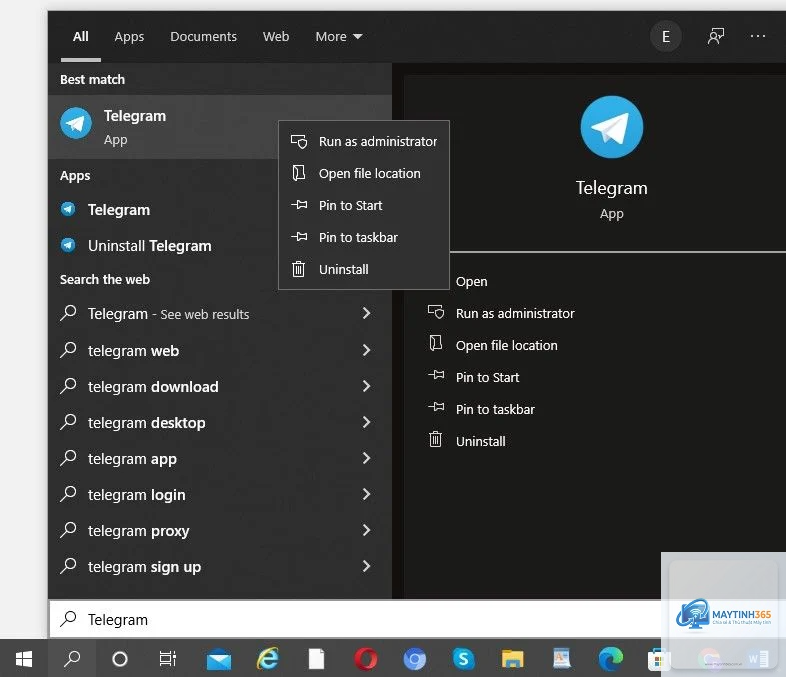Open the feedback icon in search header
Screen dimensions: 786x677
click(715, 37)
